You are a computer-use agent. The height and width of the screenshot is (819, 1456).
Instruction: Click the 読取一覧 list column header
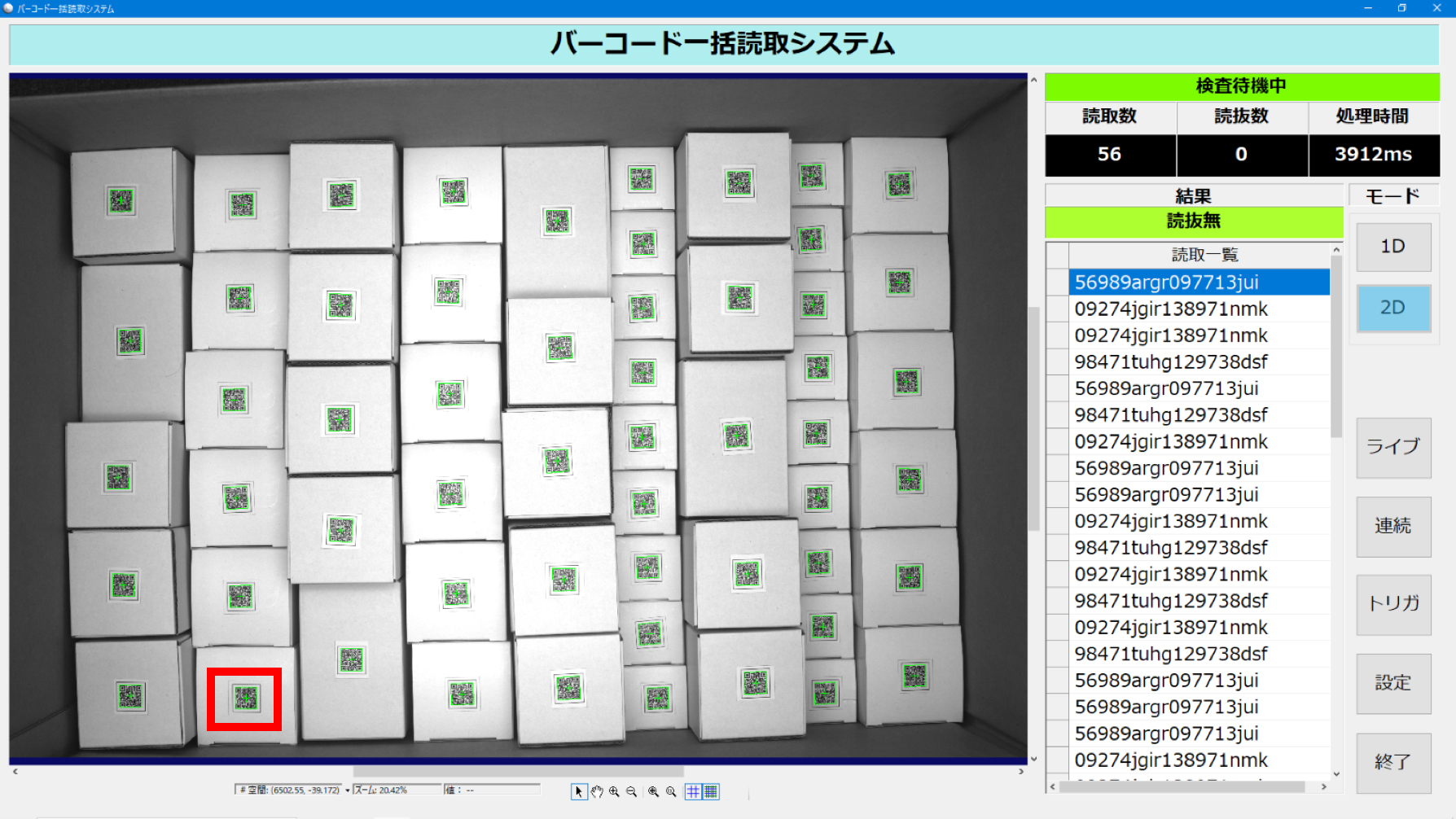tap(1199, 255)
